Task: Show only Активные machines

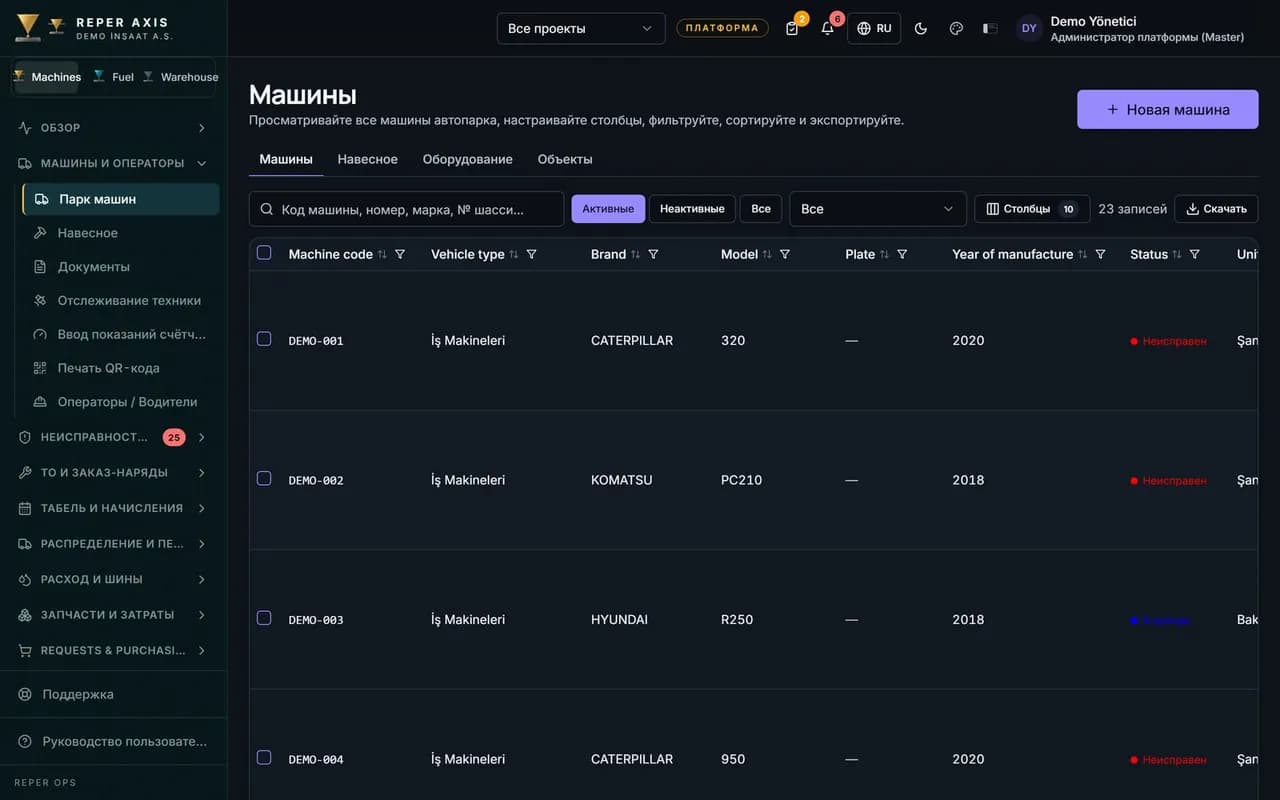Action: pos(608,209)
